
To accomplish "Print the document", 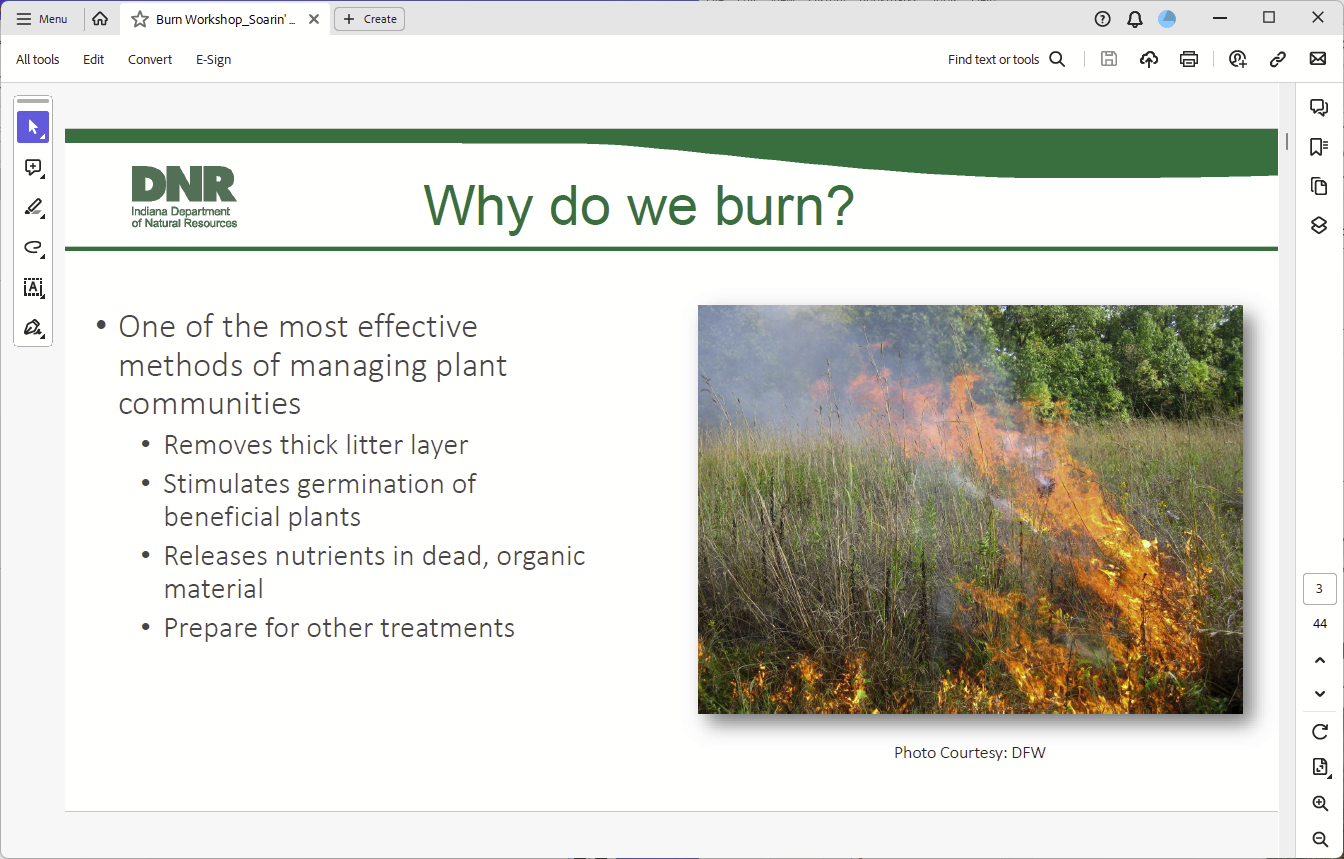I will click(x=1189, y=60).
